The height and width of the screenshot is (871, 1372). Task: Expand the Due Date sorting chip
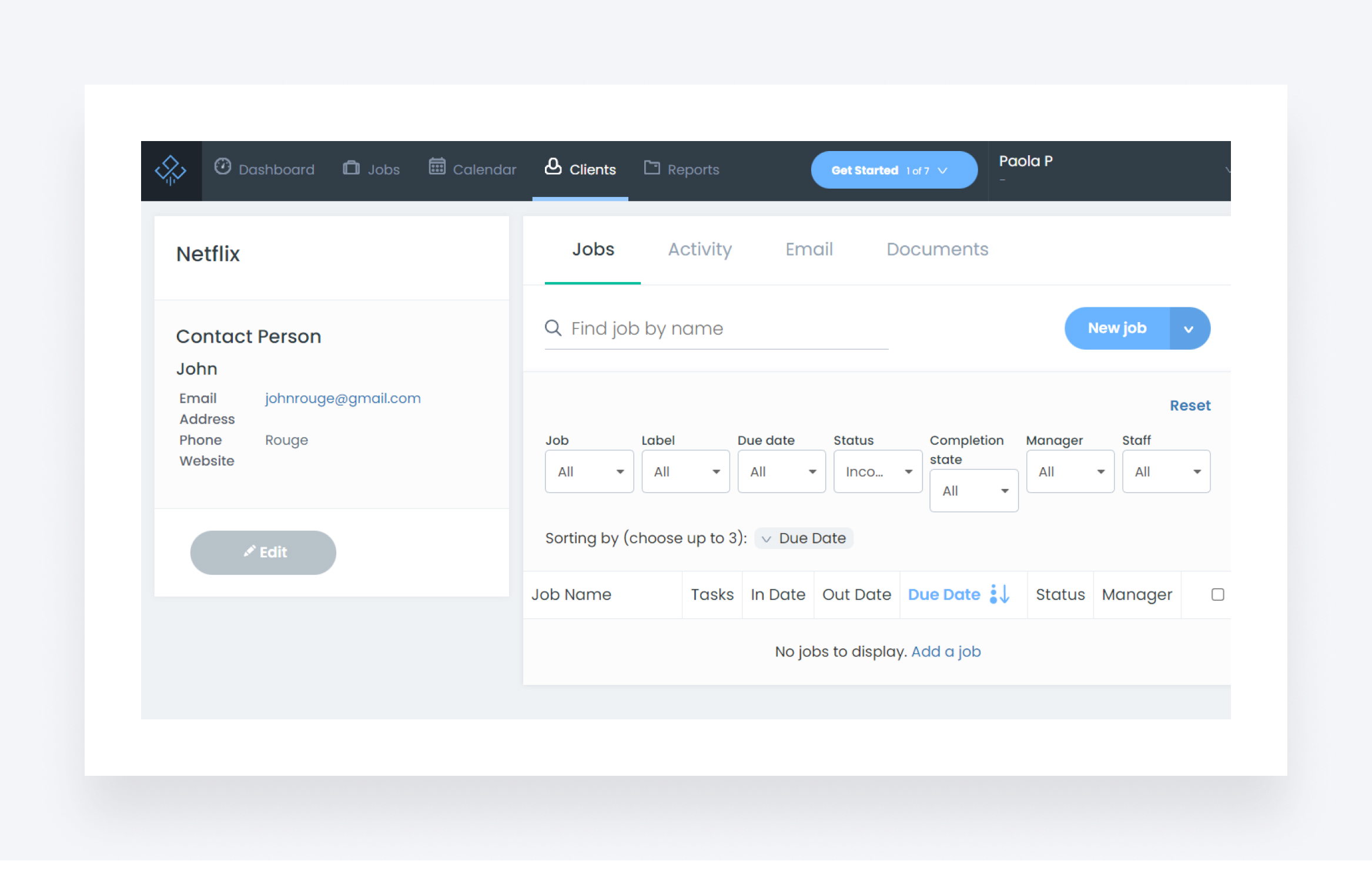(803, 538)
